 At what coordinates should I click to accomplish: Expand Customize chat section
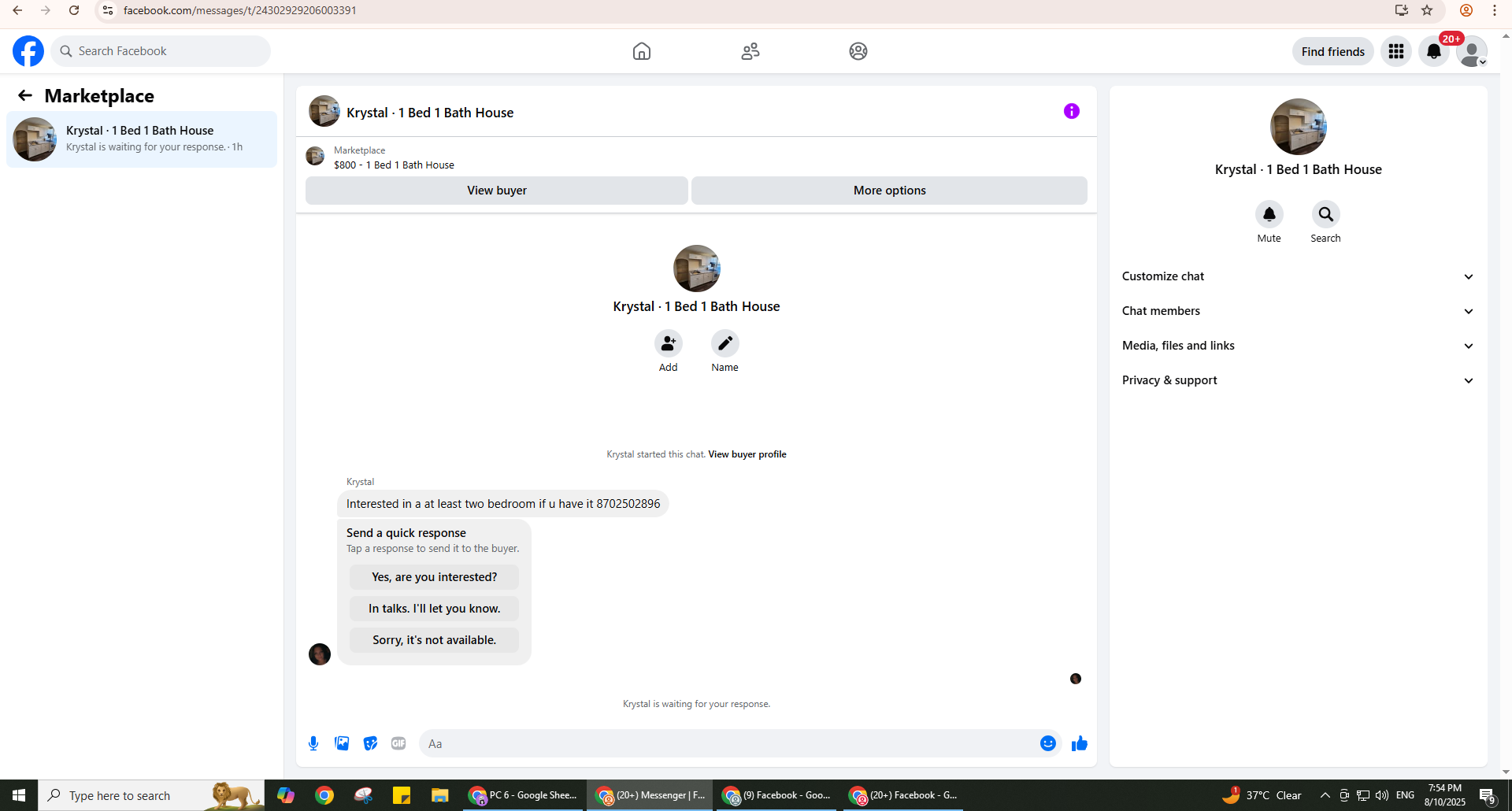pyautogui.click(x=1299, y=276)
